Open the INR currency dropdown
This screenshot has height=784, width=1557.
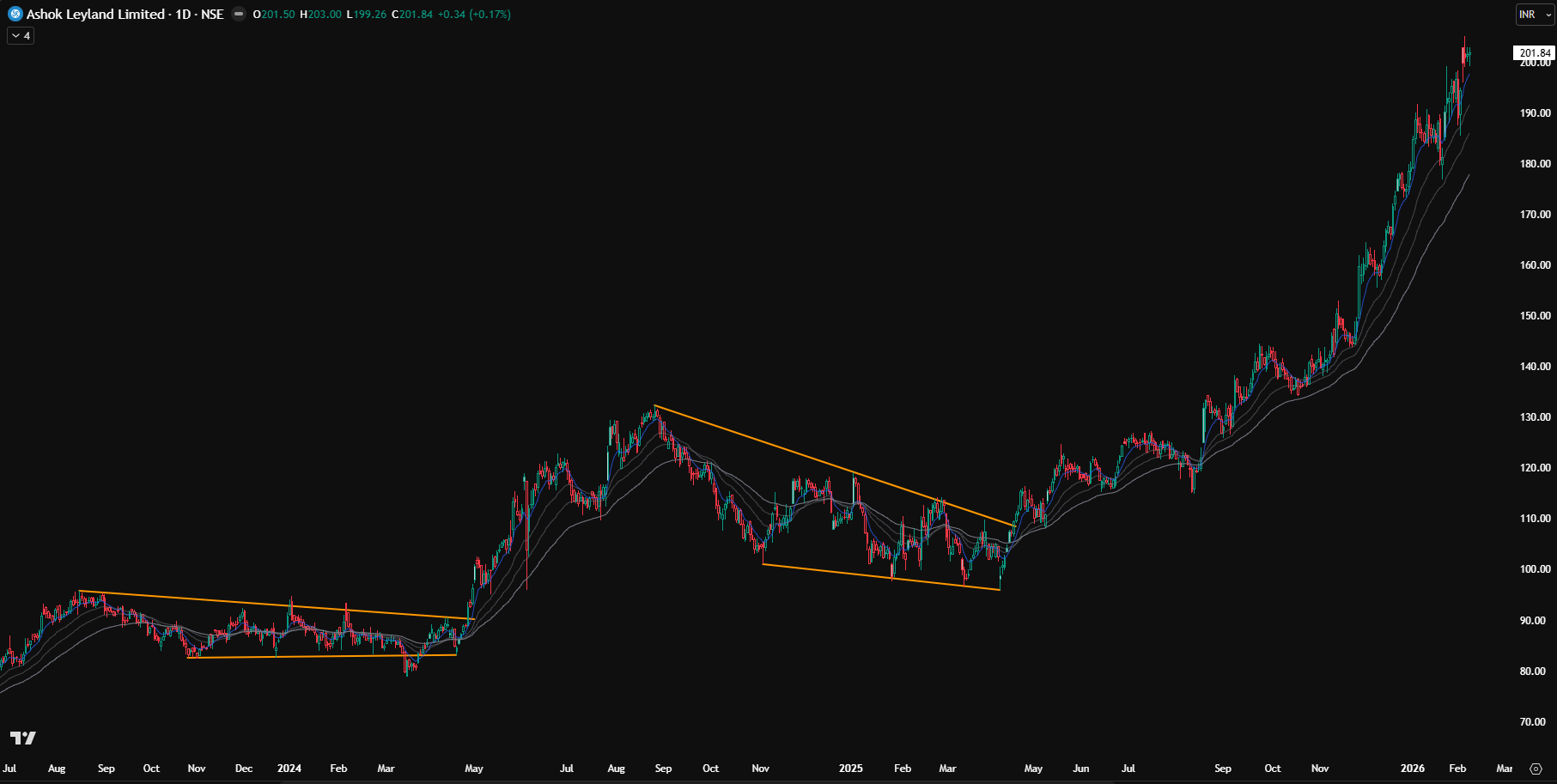click(x=1535, y=15)
